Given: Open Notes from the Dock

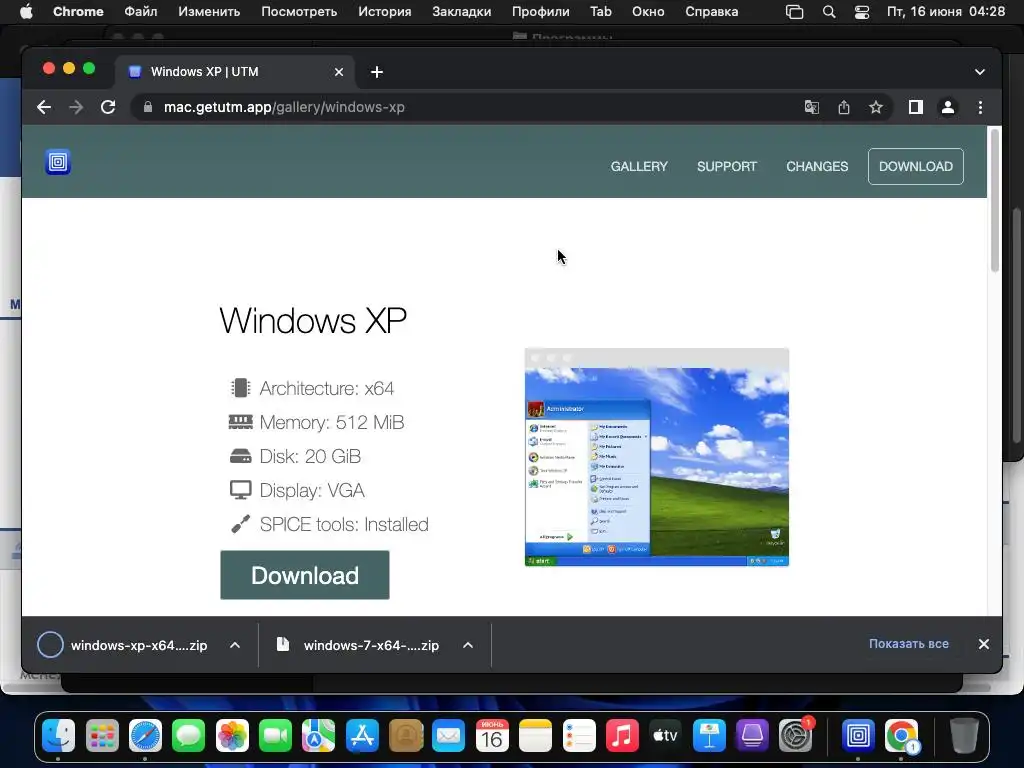Looking at the screenshot, I should click(536, 736).
